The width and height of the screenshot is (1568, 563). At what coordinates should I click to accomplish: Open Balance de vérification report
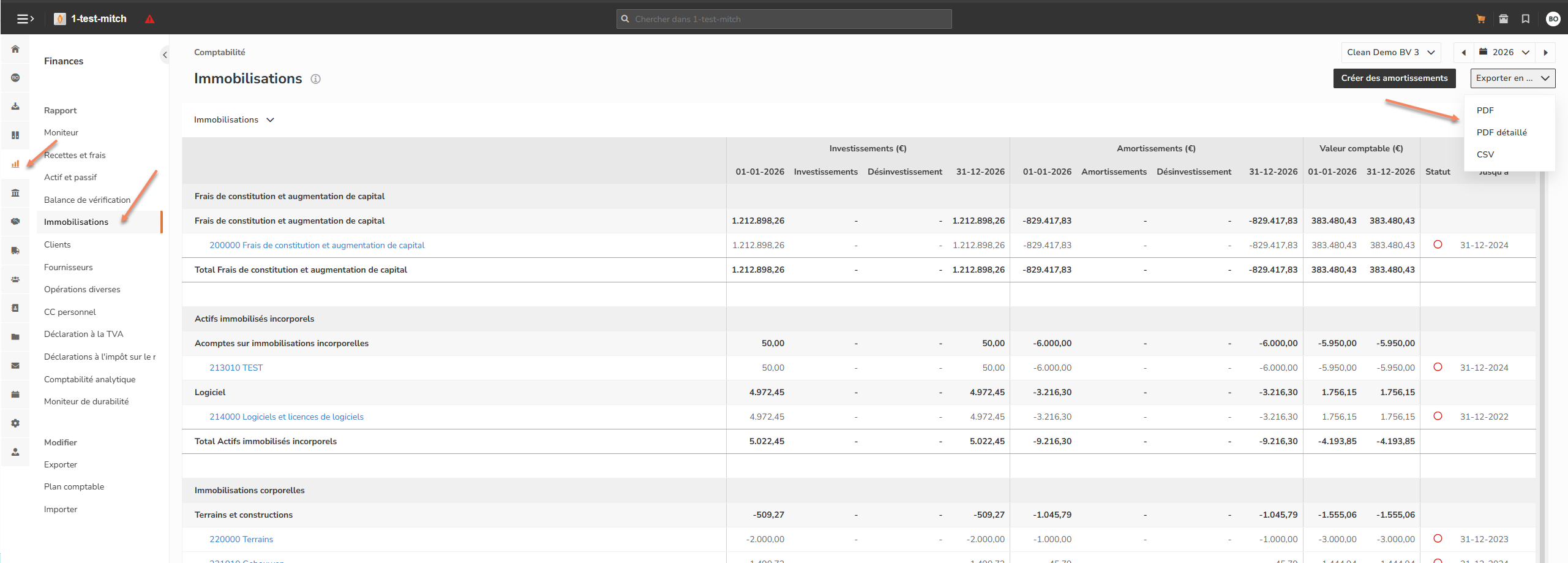pos(87,200)
